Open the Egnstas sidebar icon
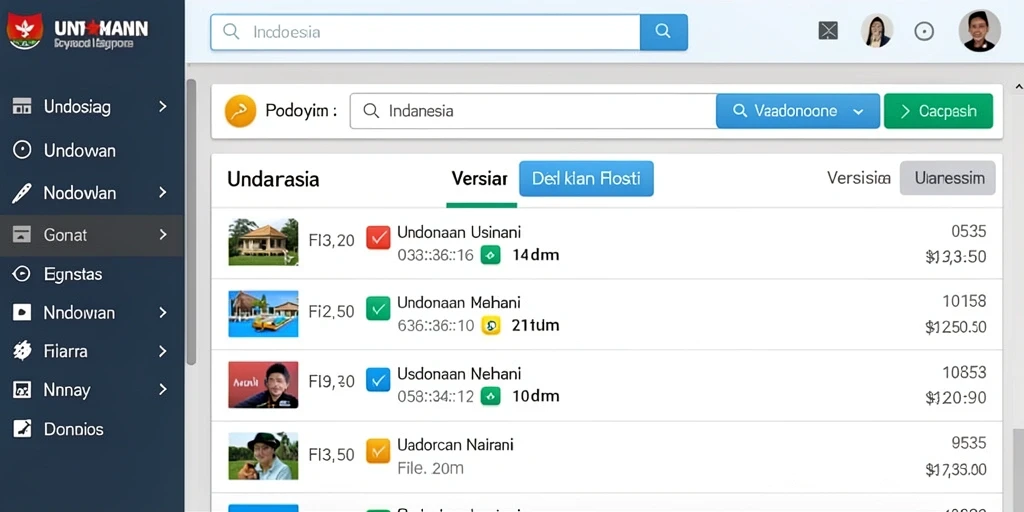Image resolution: width=1024 pixels, height=512 pixels. coord(22,274)
